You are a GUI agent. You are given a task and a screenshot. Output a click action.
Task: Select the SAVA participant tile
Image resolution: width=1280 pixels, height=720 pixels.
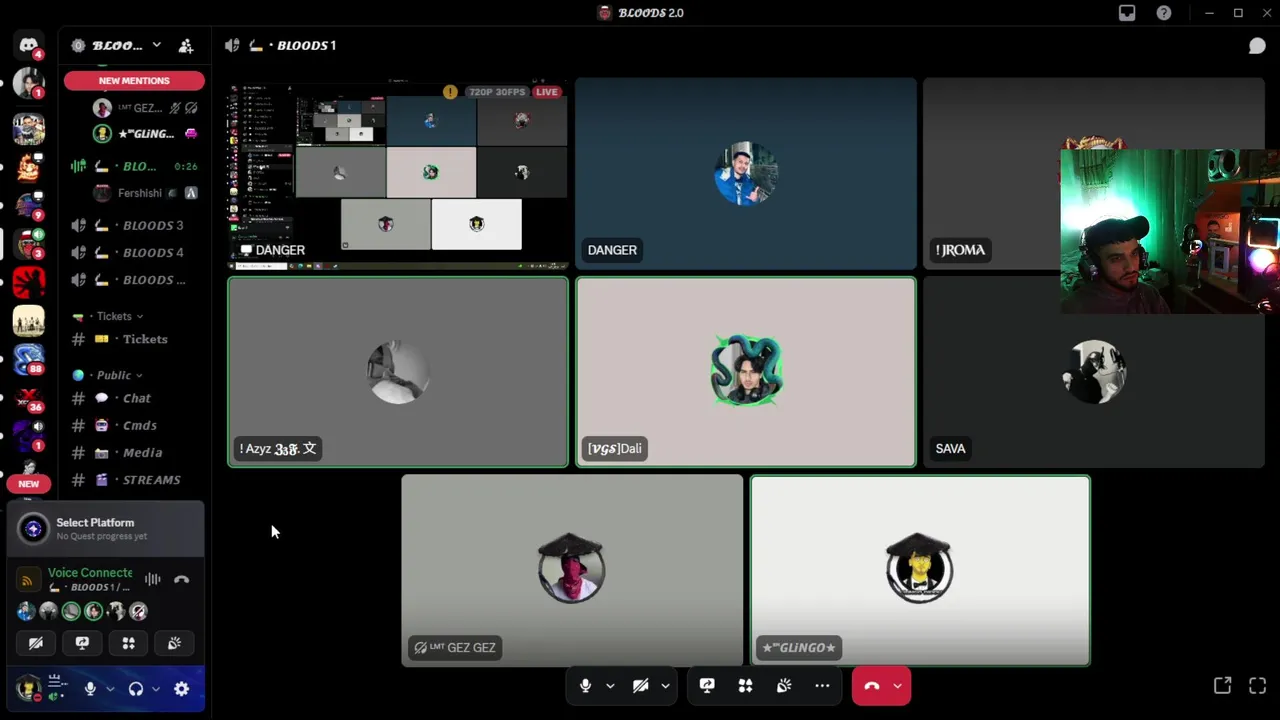[x=1094, y=372]
